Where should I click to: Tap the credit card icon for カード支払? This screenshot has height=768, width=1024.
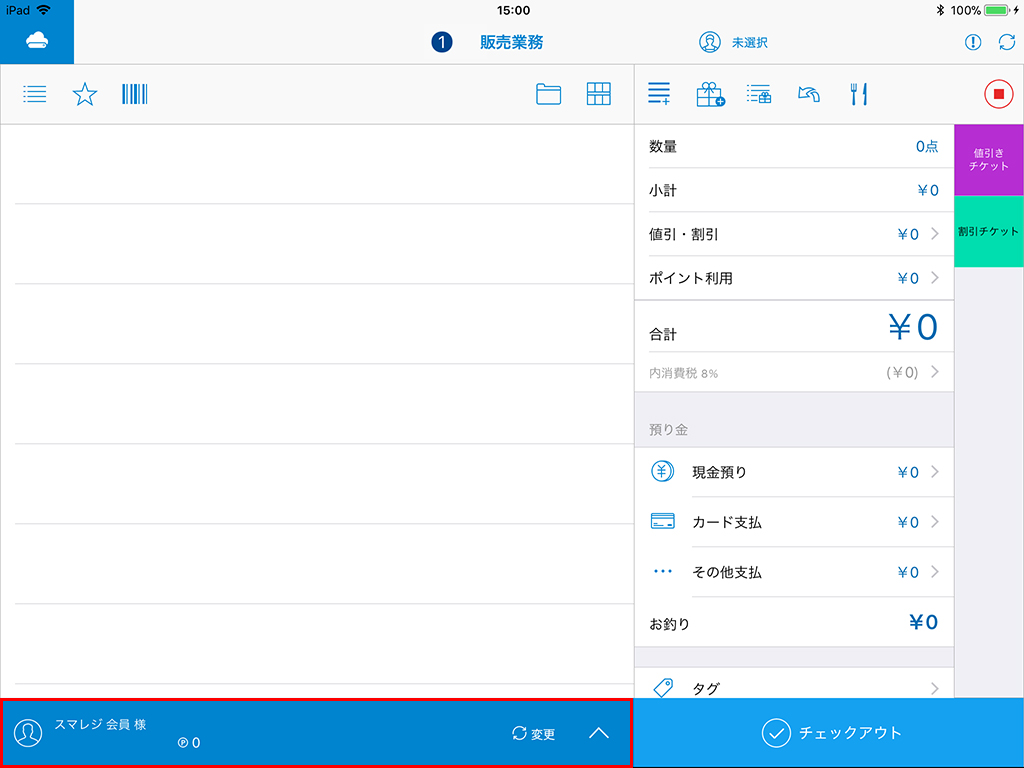[663, 521]
